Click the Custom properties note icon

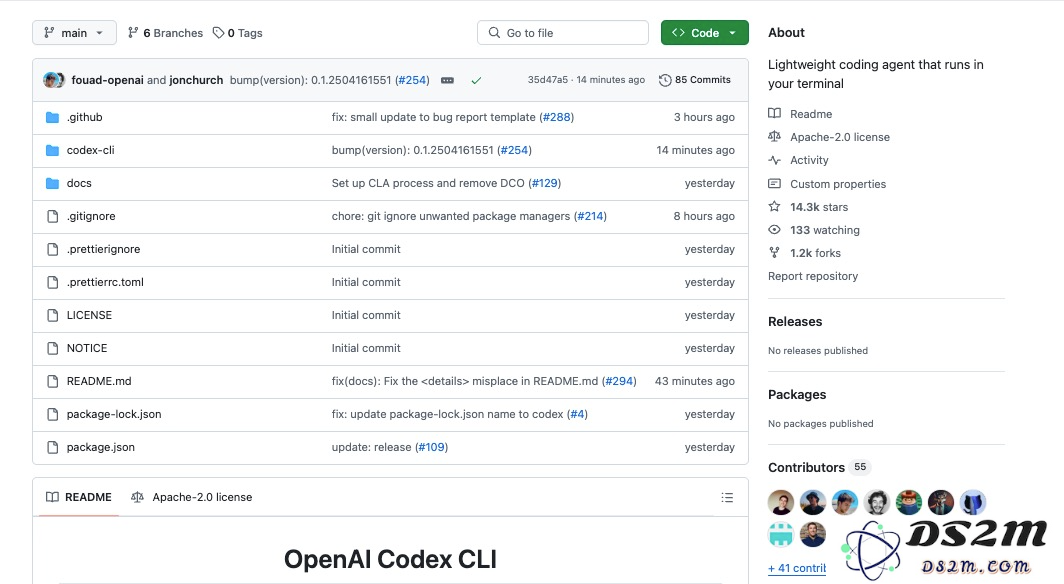point(774,183)
